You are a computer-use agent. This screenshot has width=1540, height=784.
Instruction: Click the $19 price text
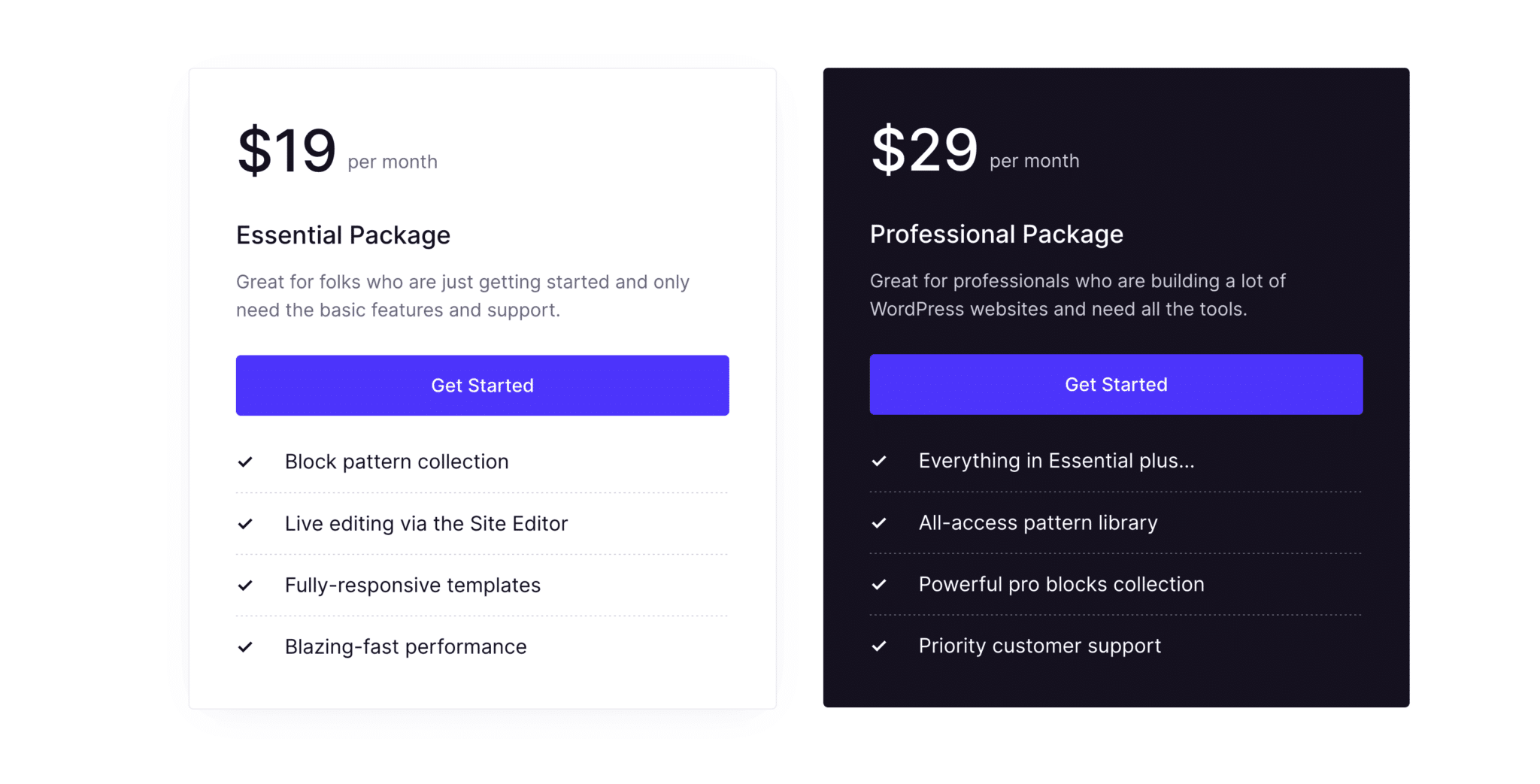point(286,150)
